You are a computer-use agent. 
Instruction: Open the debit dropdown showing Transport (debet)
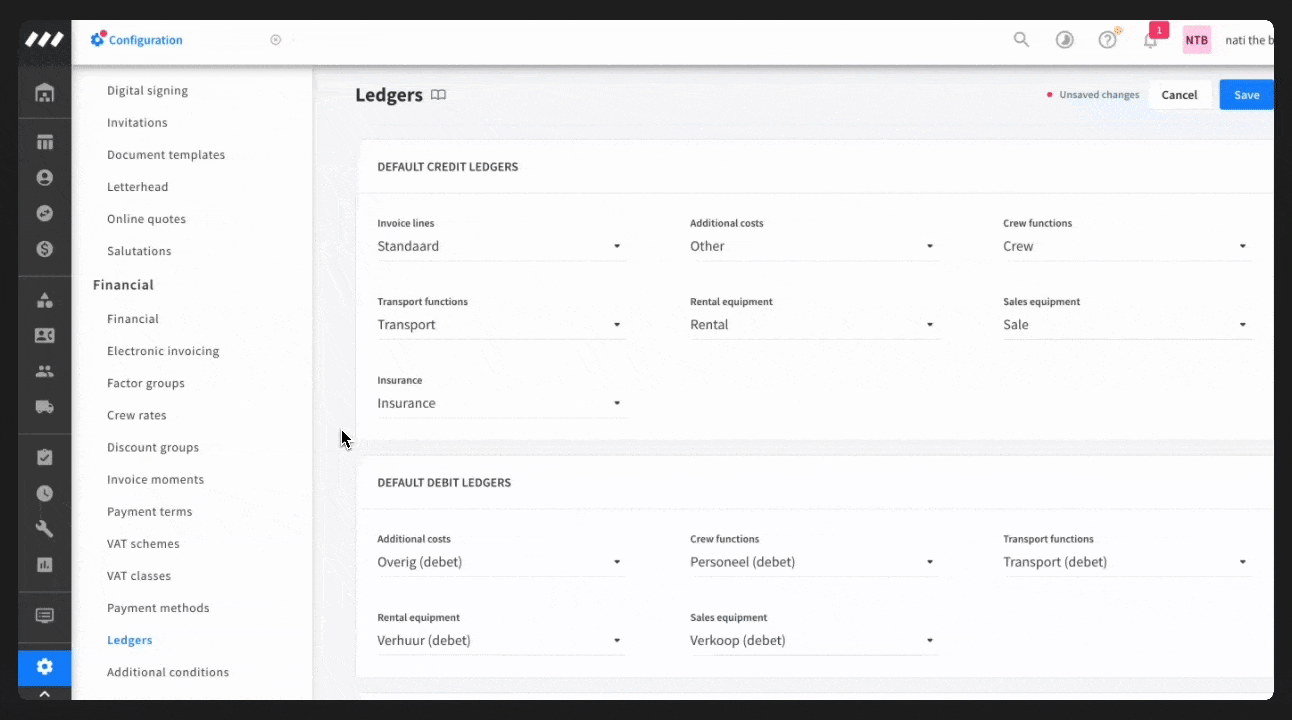point(1127,562)
